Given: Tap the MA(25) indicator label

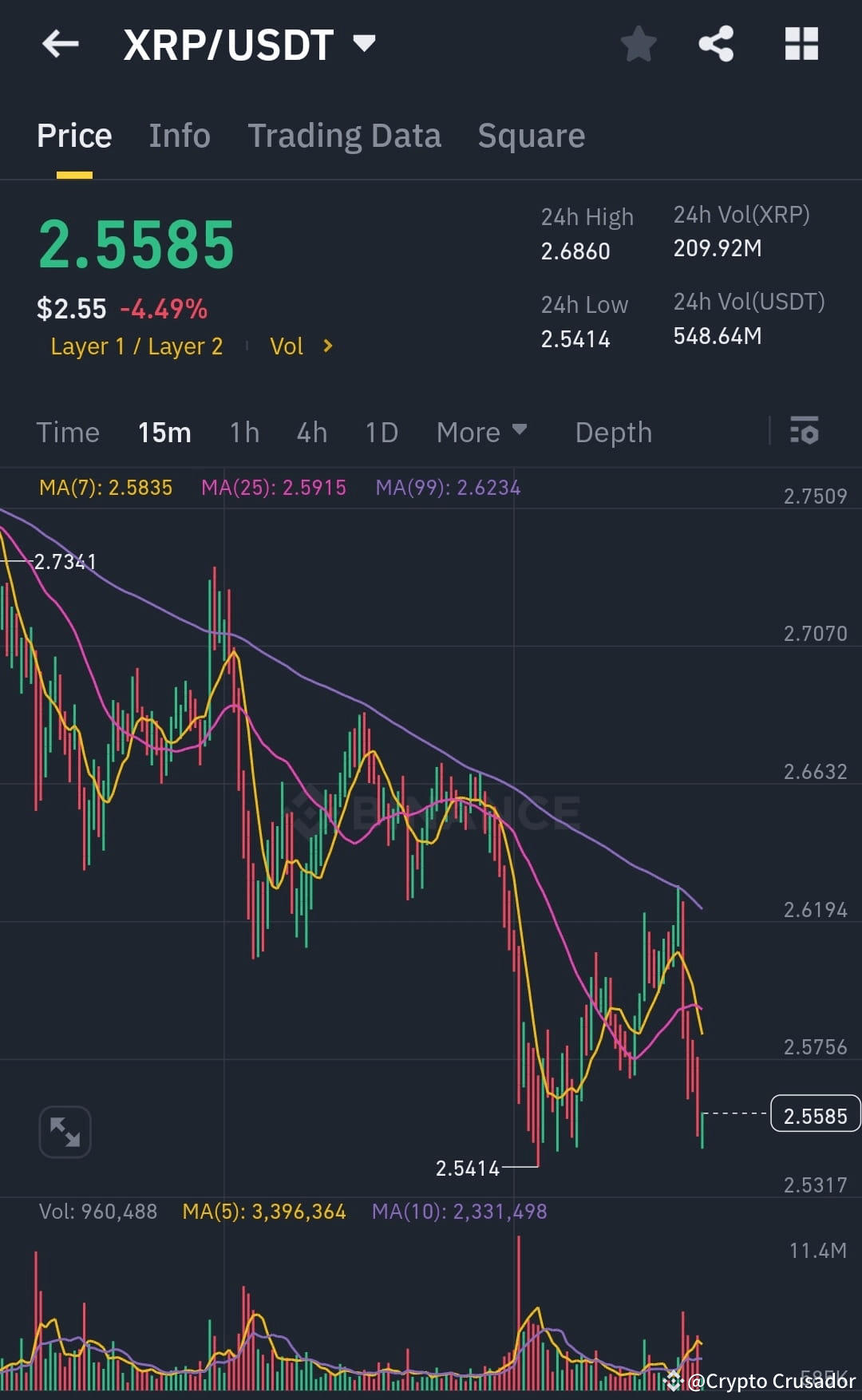Looking at the screenshot, I should (x=273, y=487).
